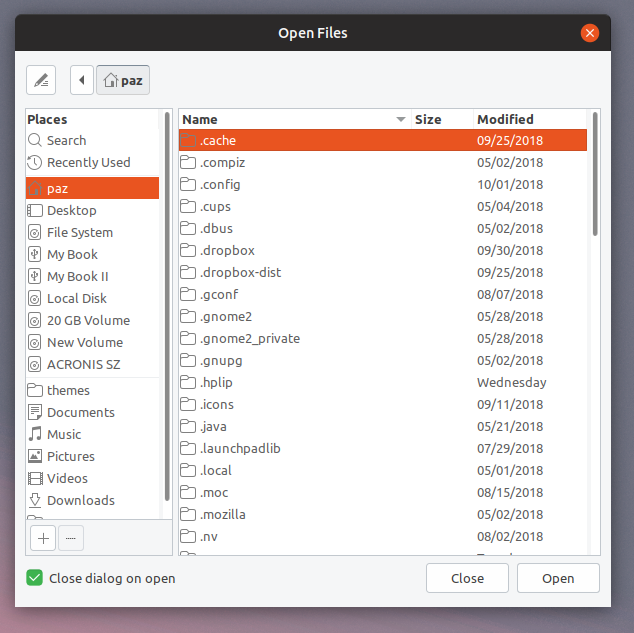Click the Local Disk drive icon
634x633 pixels.
click(x=35, y=298)
